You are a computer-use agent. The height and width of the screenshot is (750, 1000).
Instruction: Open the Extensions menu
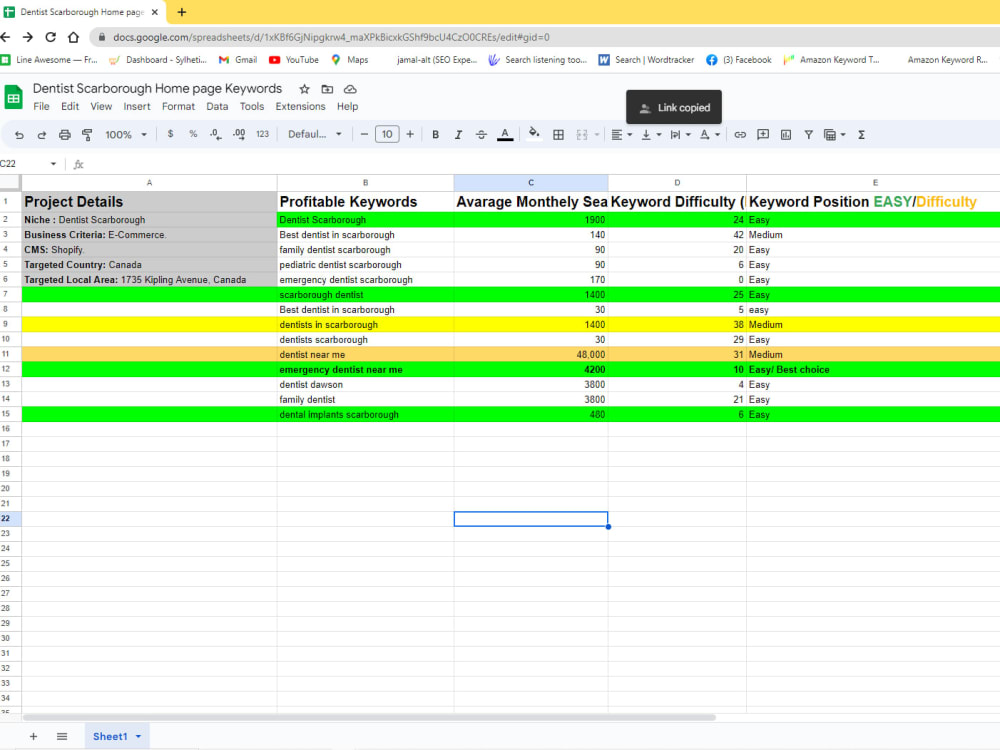click(300, 107)
